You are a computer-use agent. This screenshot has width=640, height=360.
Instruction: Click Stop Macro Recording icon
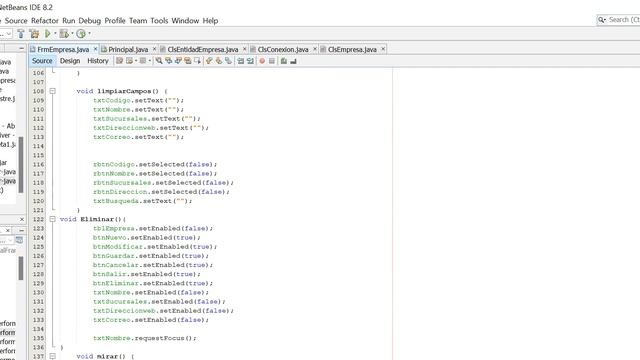(x=272, y=61)
